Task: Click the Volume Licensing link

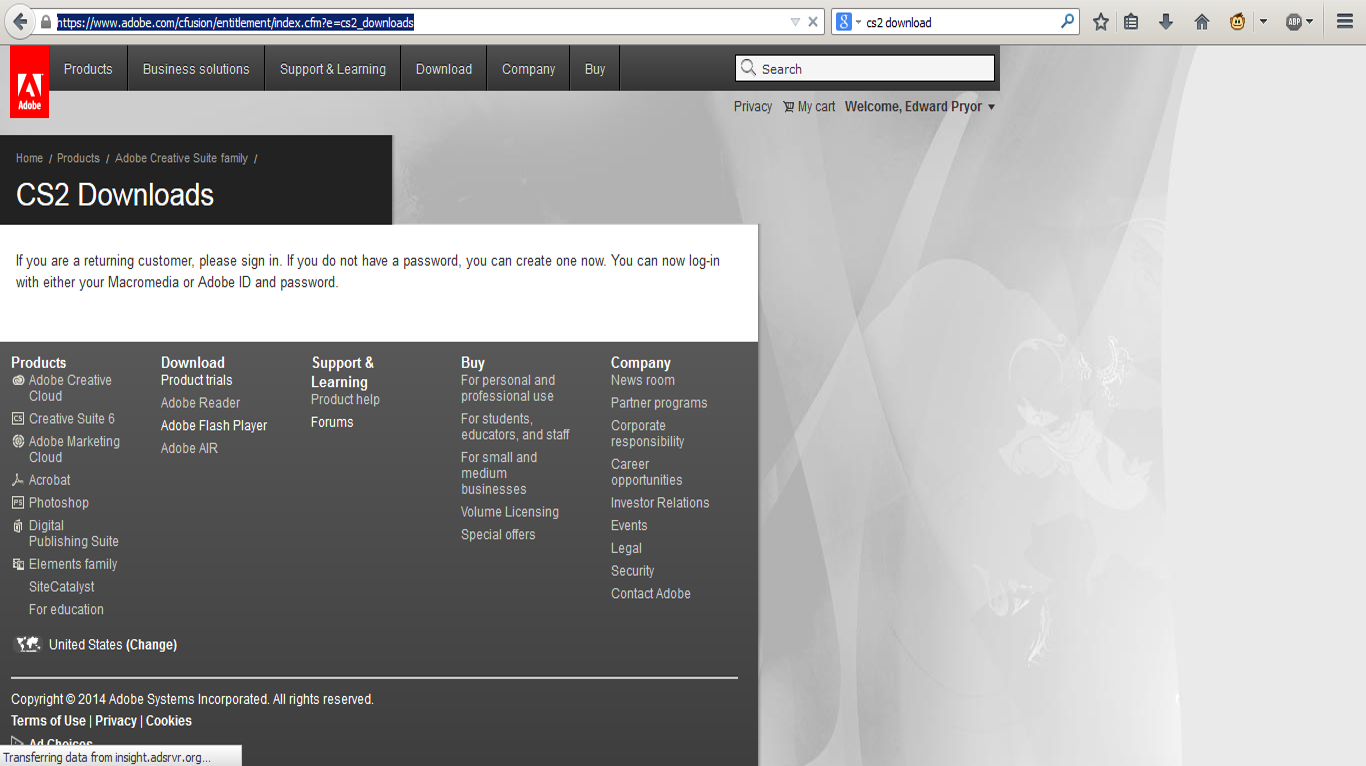Action: tap(510, 512)
